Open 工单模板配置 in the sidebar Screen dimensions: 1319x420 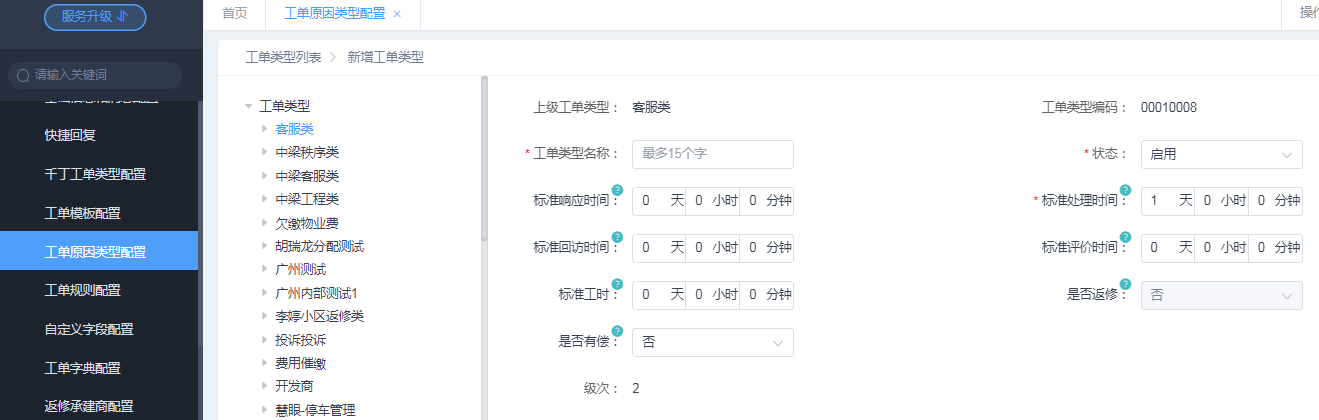[83, 212]
